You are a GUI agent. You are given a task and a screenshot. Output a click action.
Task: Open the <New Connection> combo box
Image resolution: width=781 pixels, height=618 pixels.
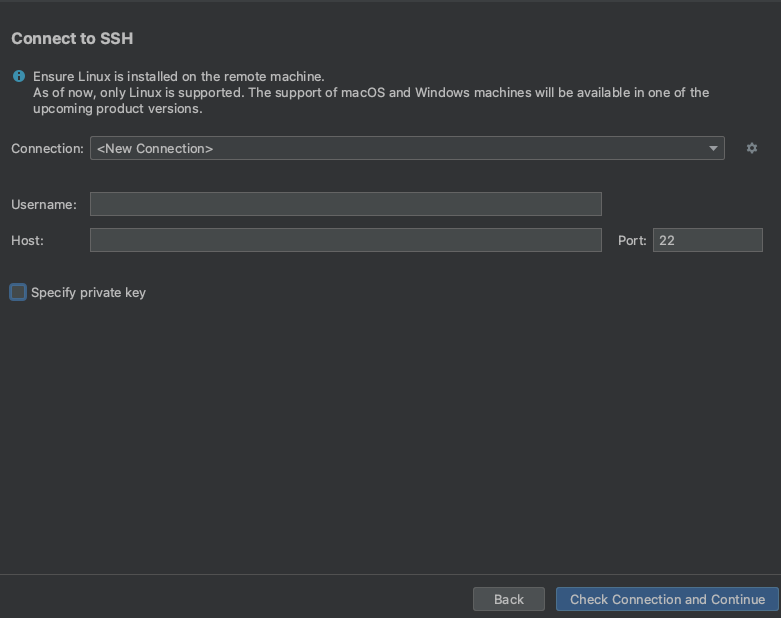[x=407, y=148]
